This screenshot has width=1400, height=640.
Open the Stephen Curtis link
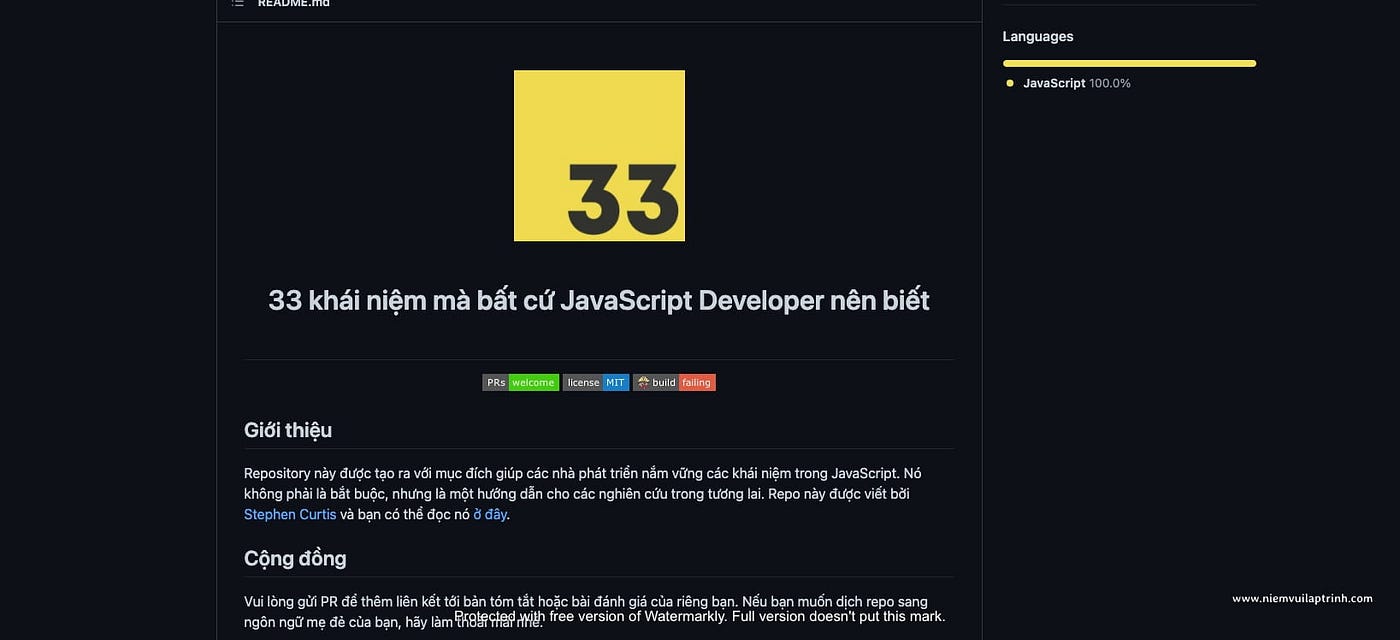click(290, 514)
